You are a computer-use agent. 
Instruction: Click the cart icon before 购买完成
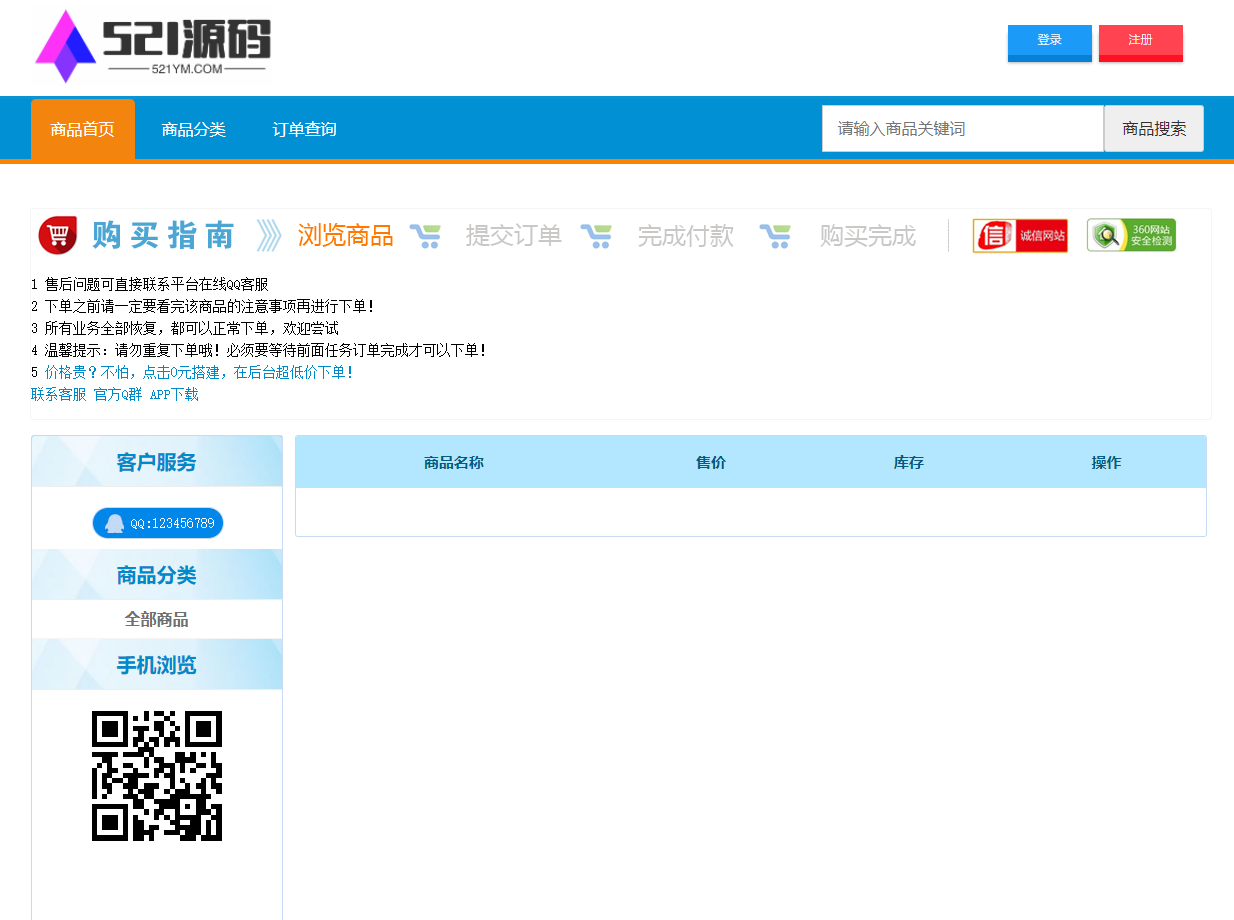pos(775,236)
